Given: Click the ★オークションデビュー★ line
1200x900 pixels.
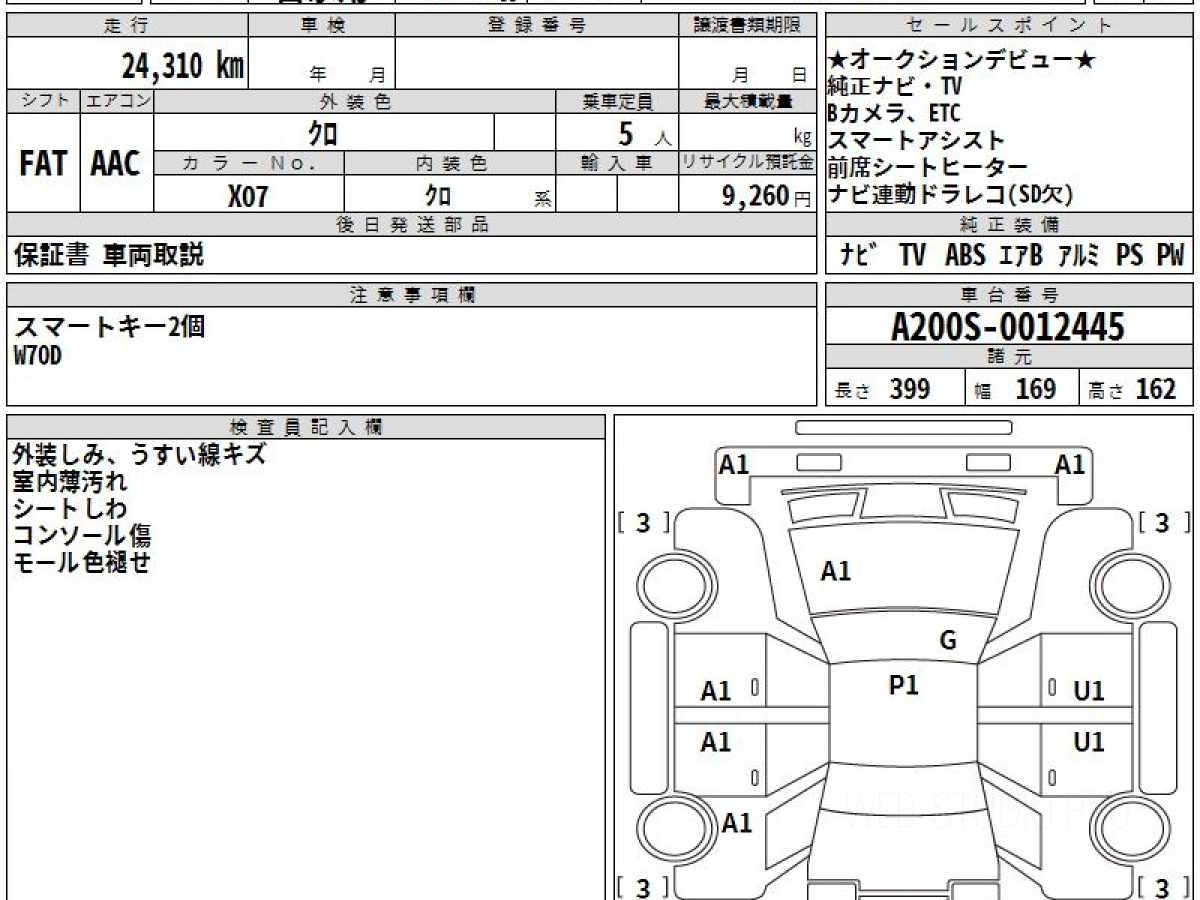Looking at the screenshot, I should (962, 60).
